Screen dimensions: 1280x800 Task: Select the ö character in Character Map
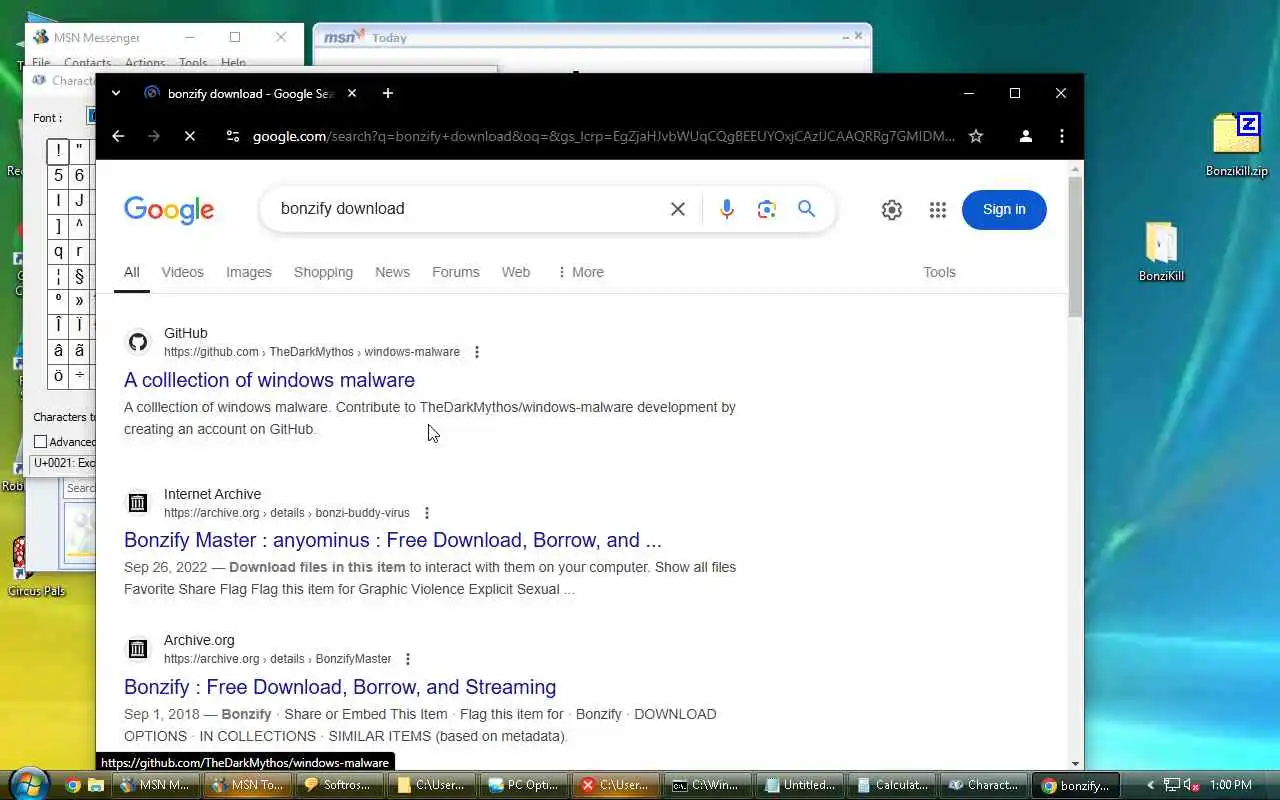(x=58, y=376)
